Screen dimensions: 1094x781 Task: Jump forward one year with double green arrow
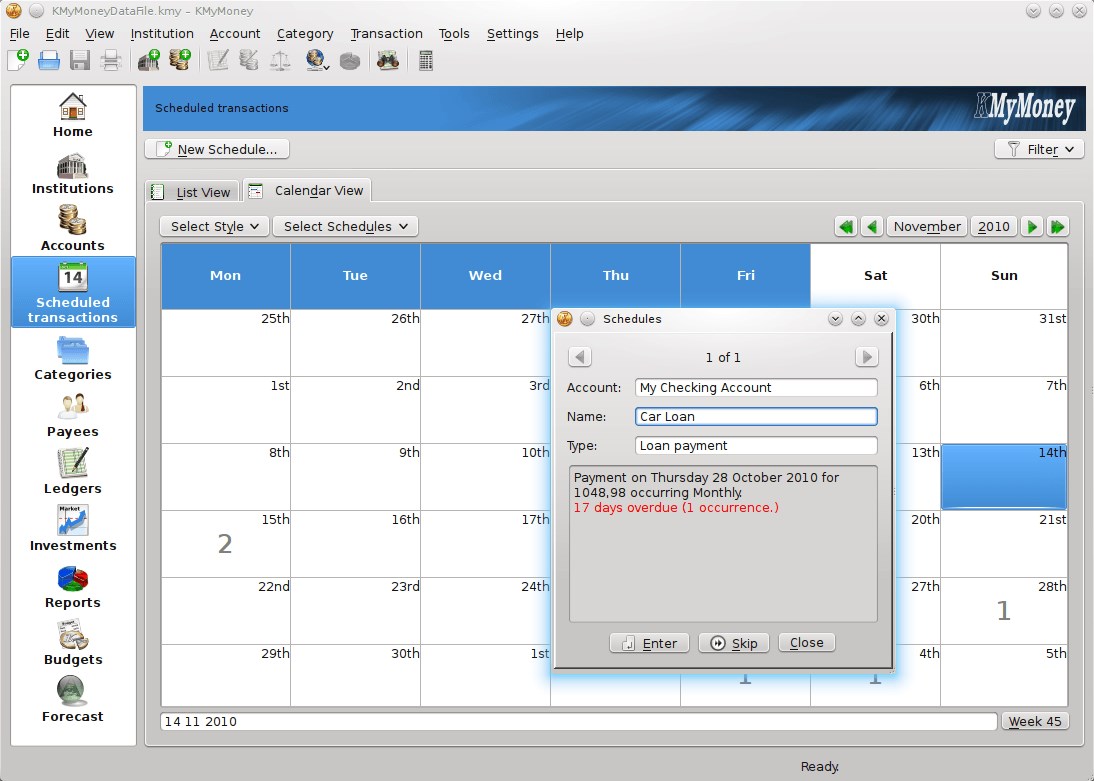[1057, 227]
